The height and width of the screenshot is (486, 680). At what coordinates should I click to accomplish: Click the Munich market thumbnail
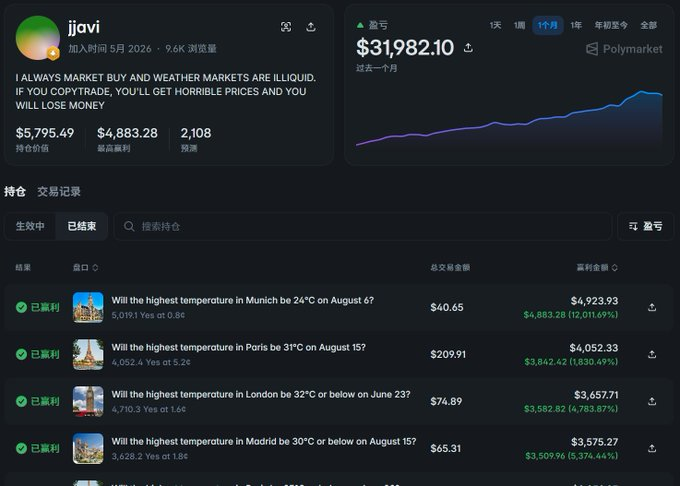(88, 307)
